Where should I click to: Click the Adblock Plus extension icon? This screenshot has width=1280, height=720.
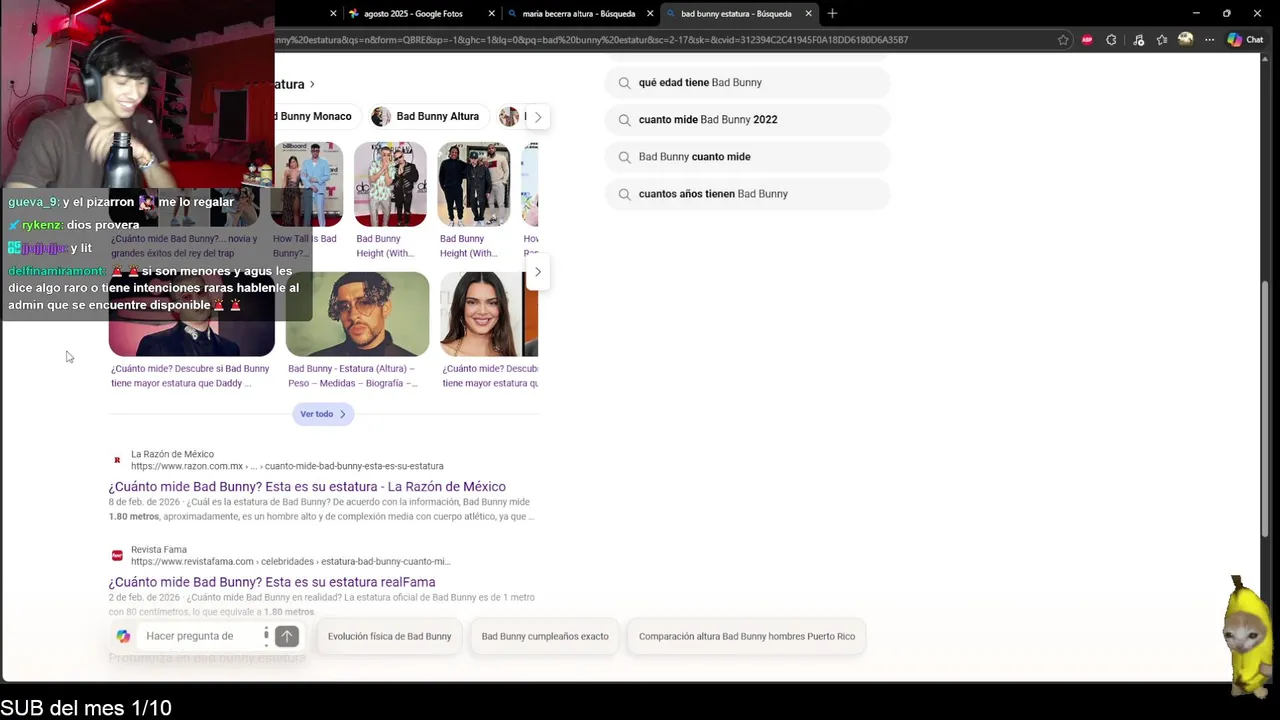(x=1087, y=40)
